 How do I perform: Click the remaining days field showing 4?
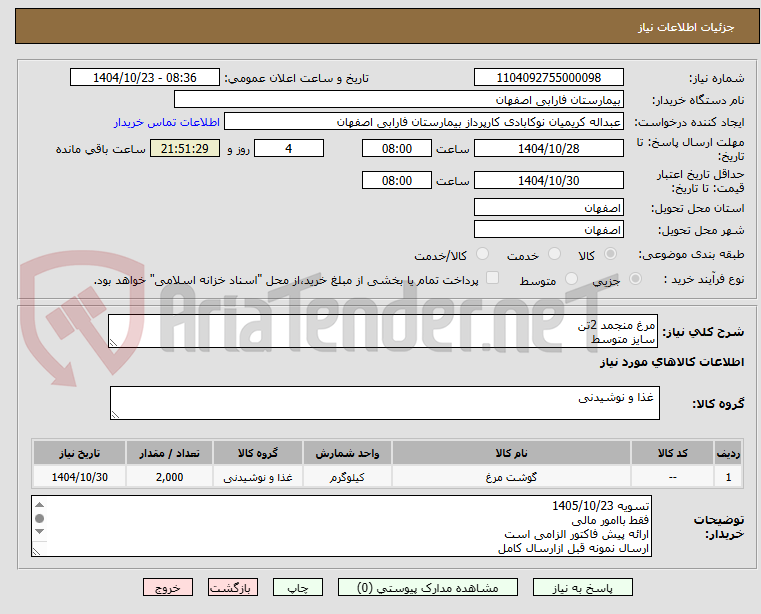pyautogui.click(x=289, y=149)
